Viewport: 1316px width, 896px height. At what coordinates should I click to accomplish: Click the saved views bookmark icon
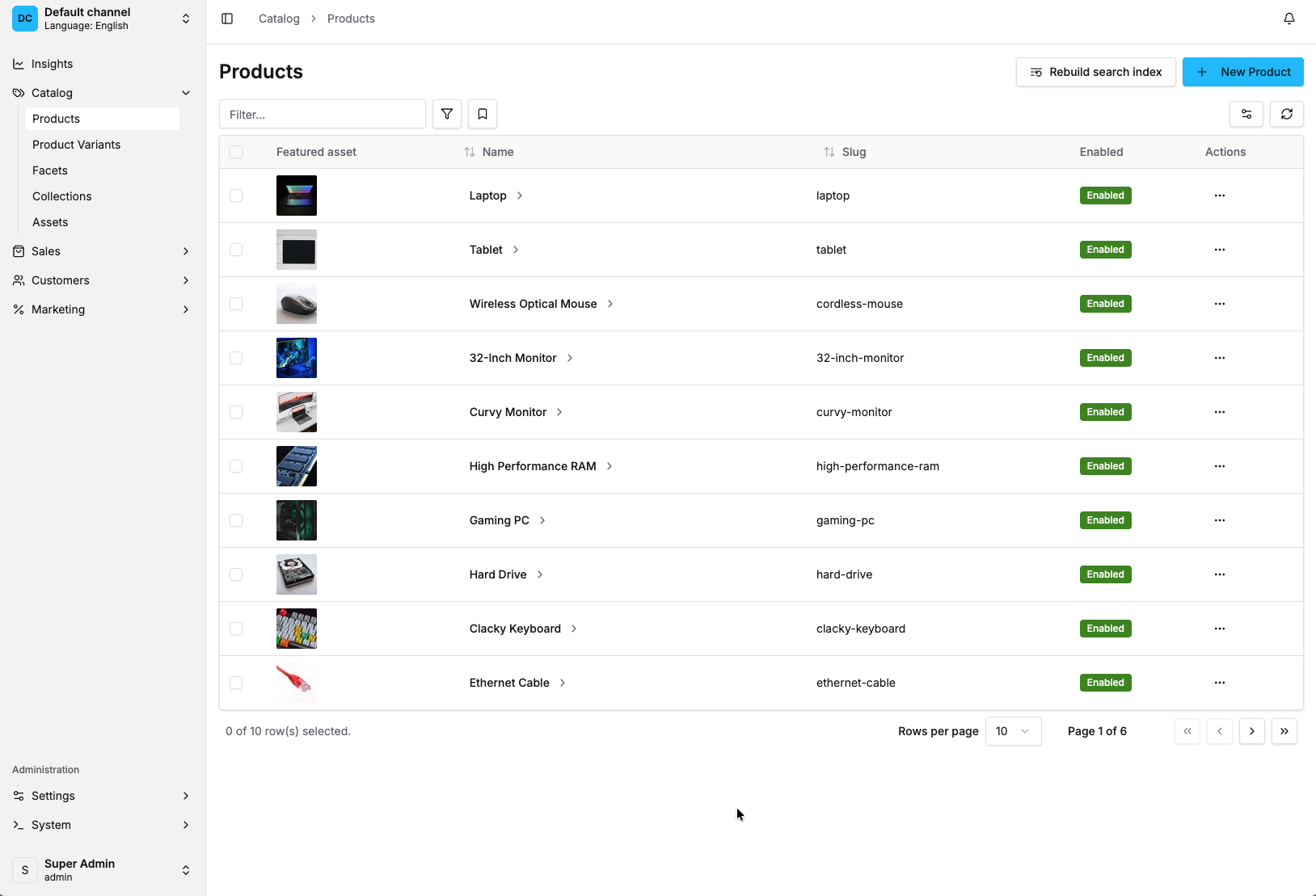[483, 115]
